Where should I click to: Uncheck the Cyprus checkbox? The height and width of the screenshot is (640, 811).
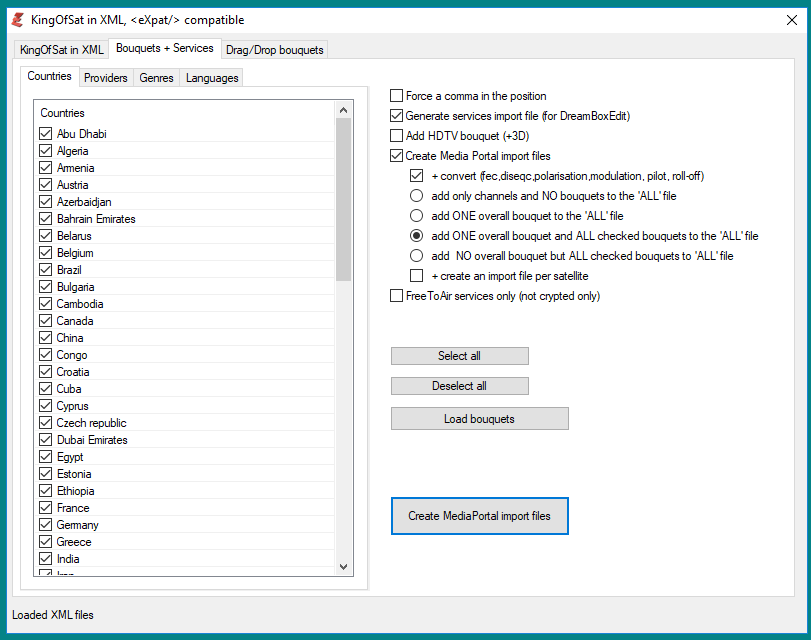tap(46, 406)
